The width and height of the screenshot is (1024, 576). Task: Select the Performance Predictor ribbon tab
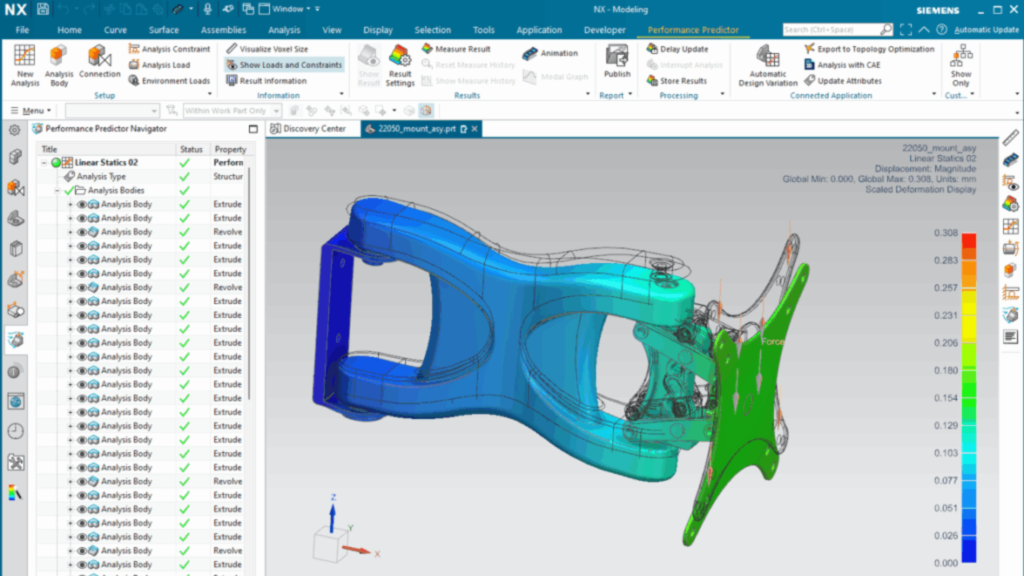(x=693, y=30)
